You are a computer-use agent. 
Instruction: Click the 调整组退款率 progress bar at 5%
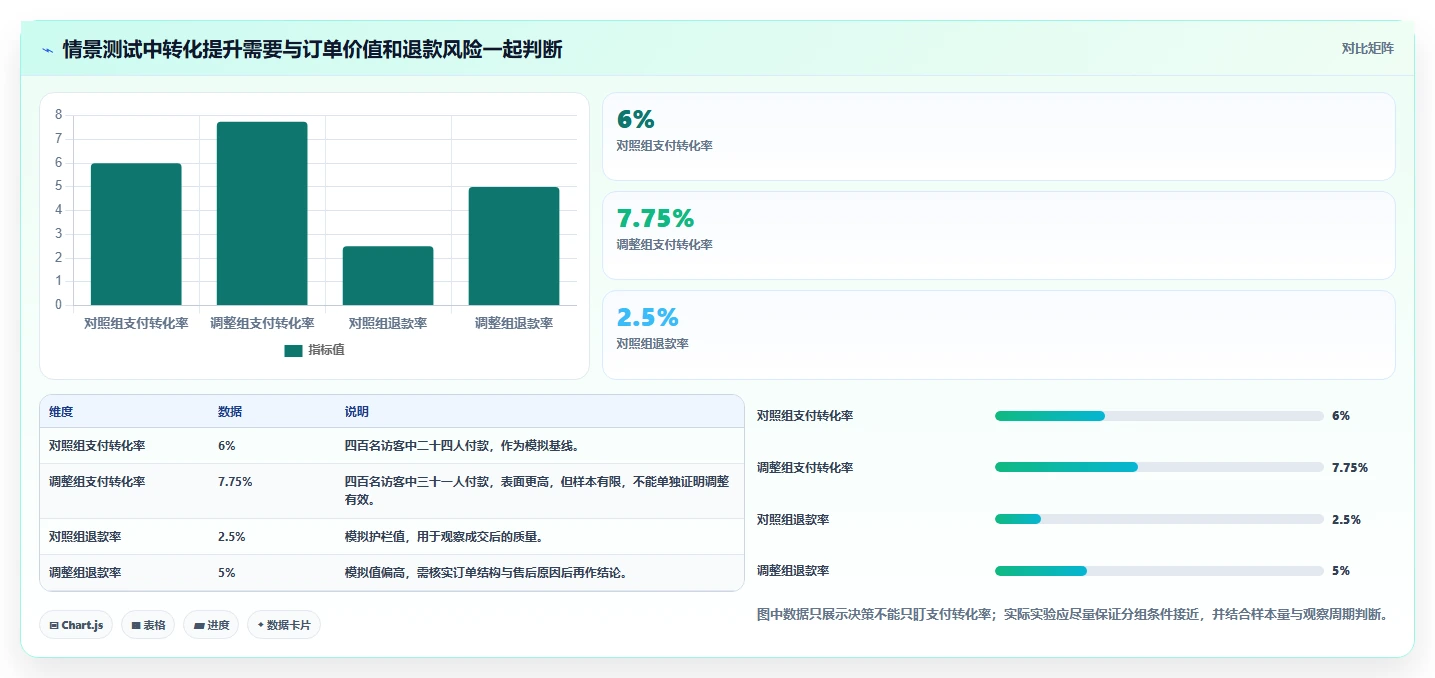[x=1159, y=571]
